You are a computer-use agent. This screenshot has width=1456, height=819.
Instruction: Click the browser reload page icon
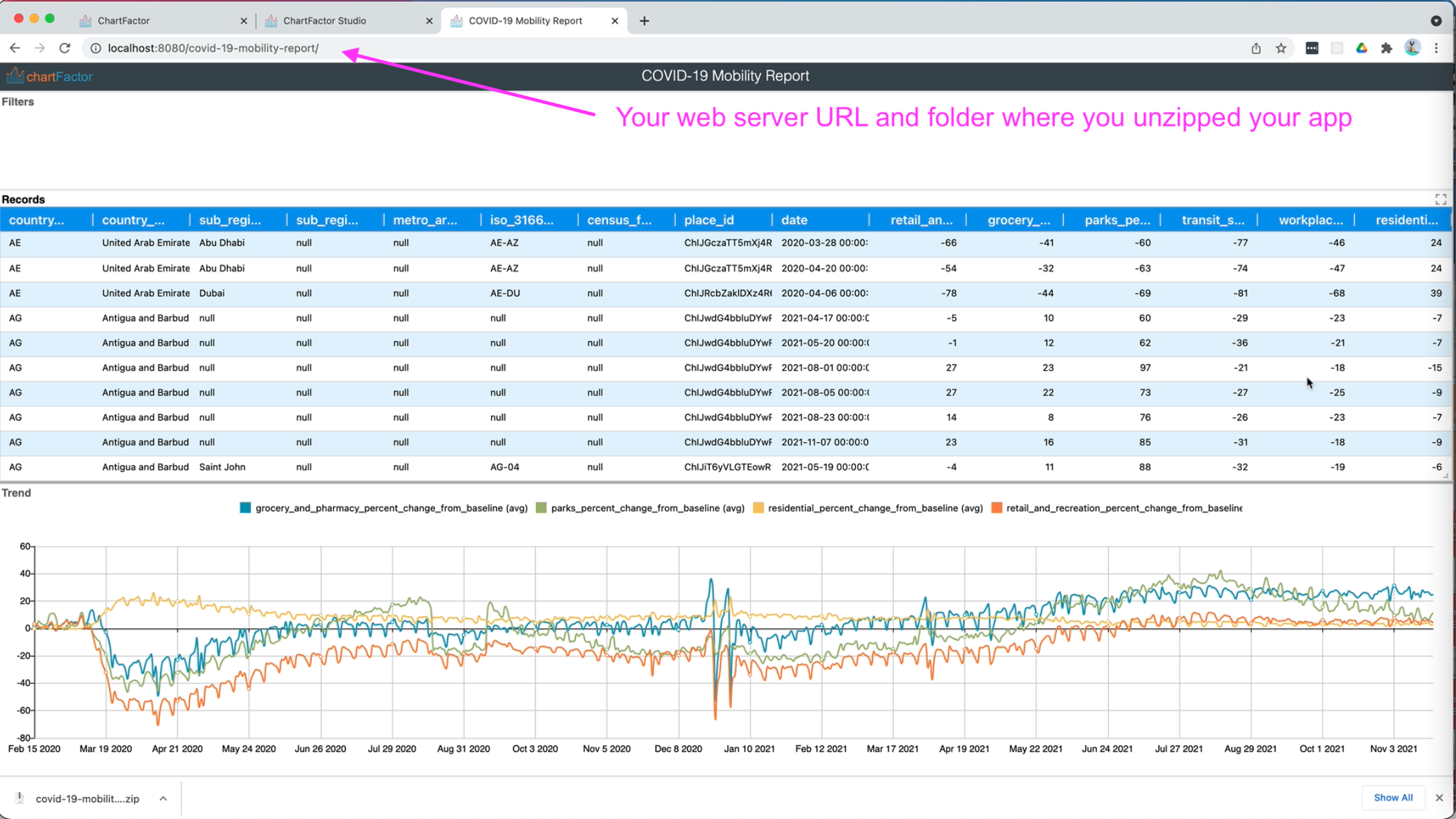click(65, 48)
